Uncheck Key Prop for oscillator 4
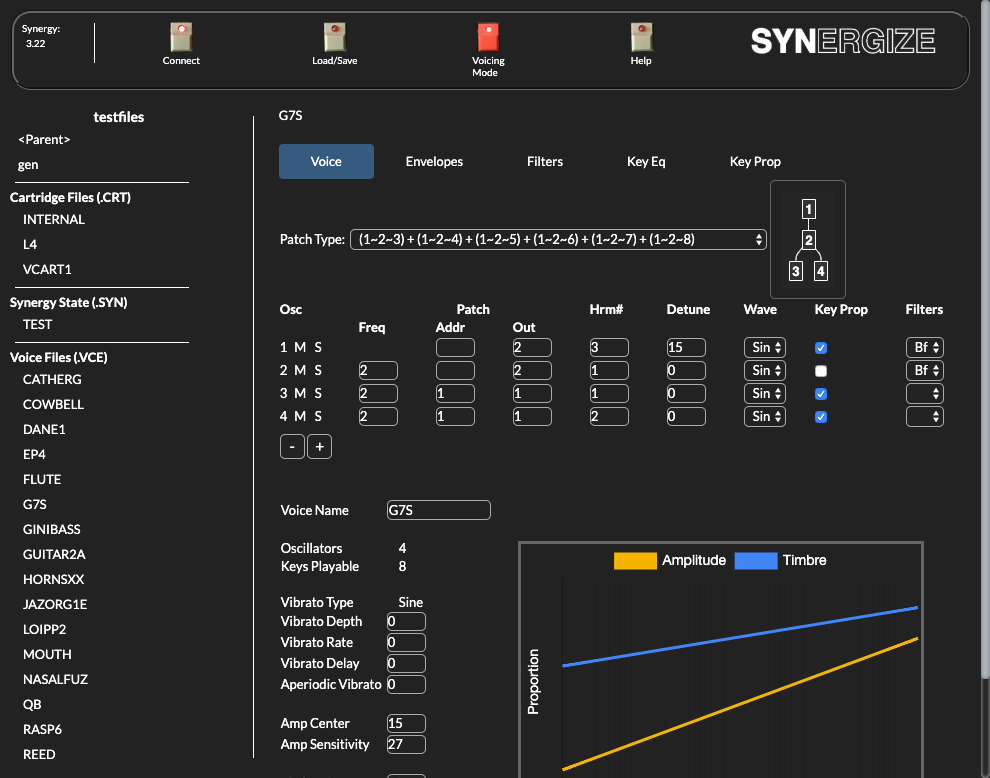Viewport: 990px width, 778px height. 821,417
